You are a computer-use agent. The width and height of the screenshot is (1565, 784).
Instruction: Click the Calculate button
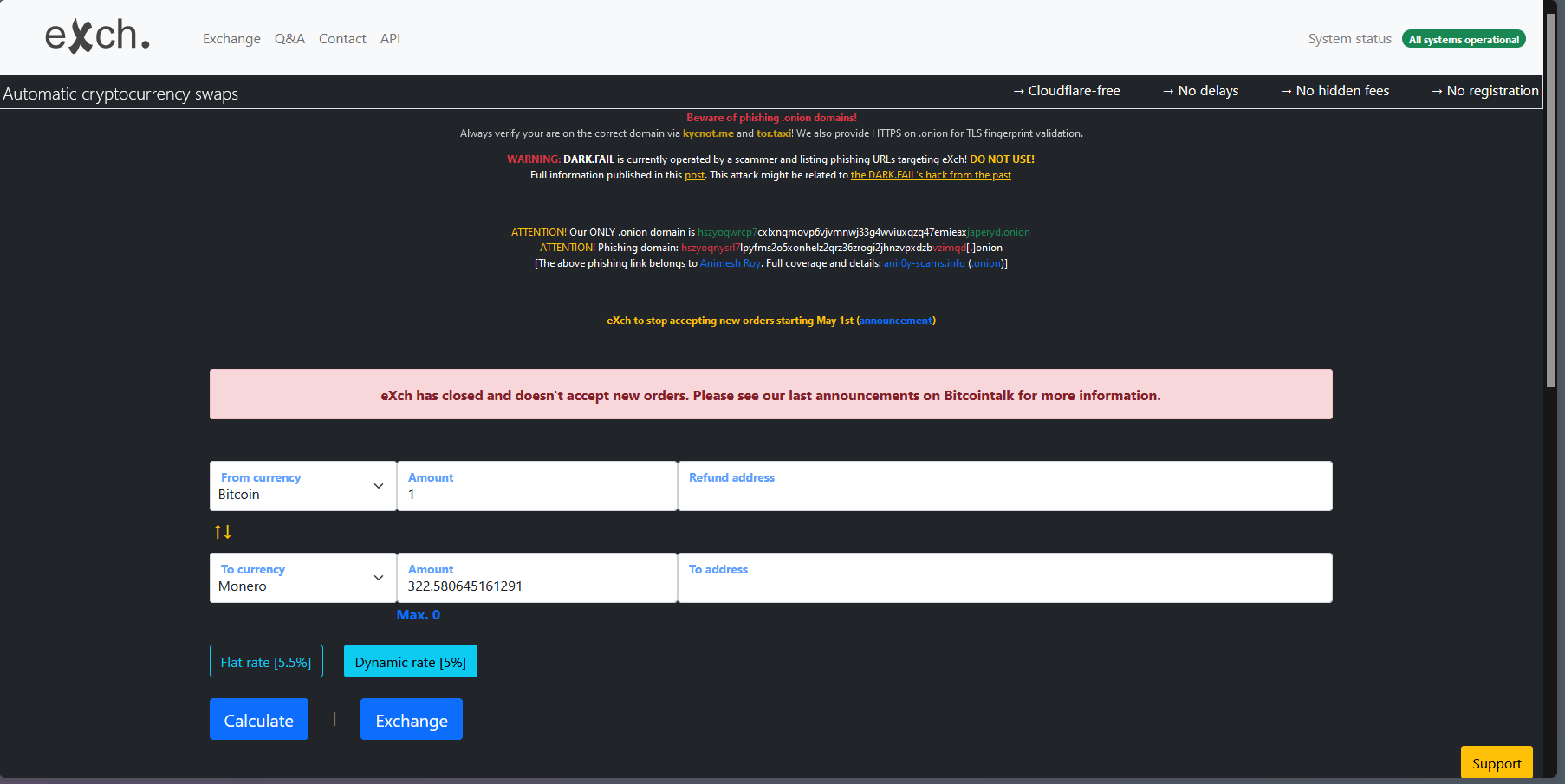coord(259,719)
